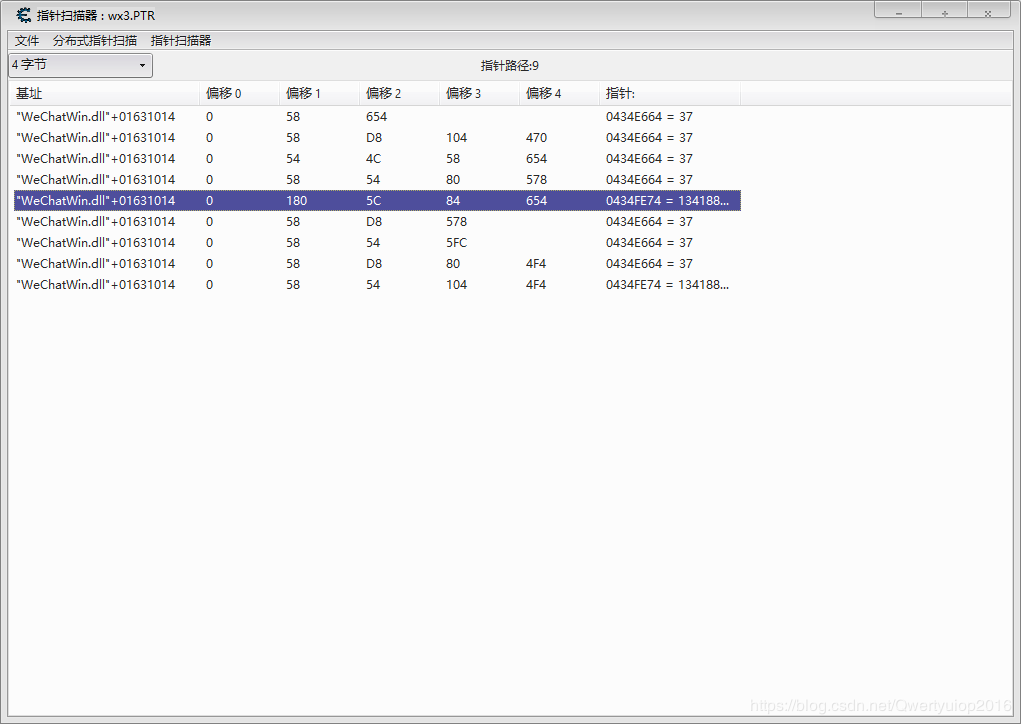1021x724 pixels.
Task: Minimize the pointer scanner window
Action: (898, 10)
